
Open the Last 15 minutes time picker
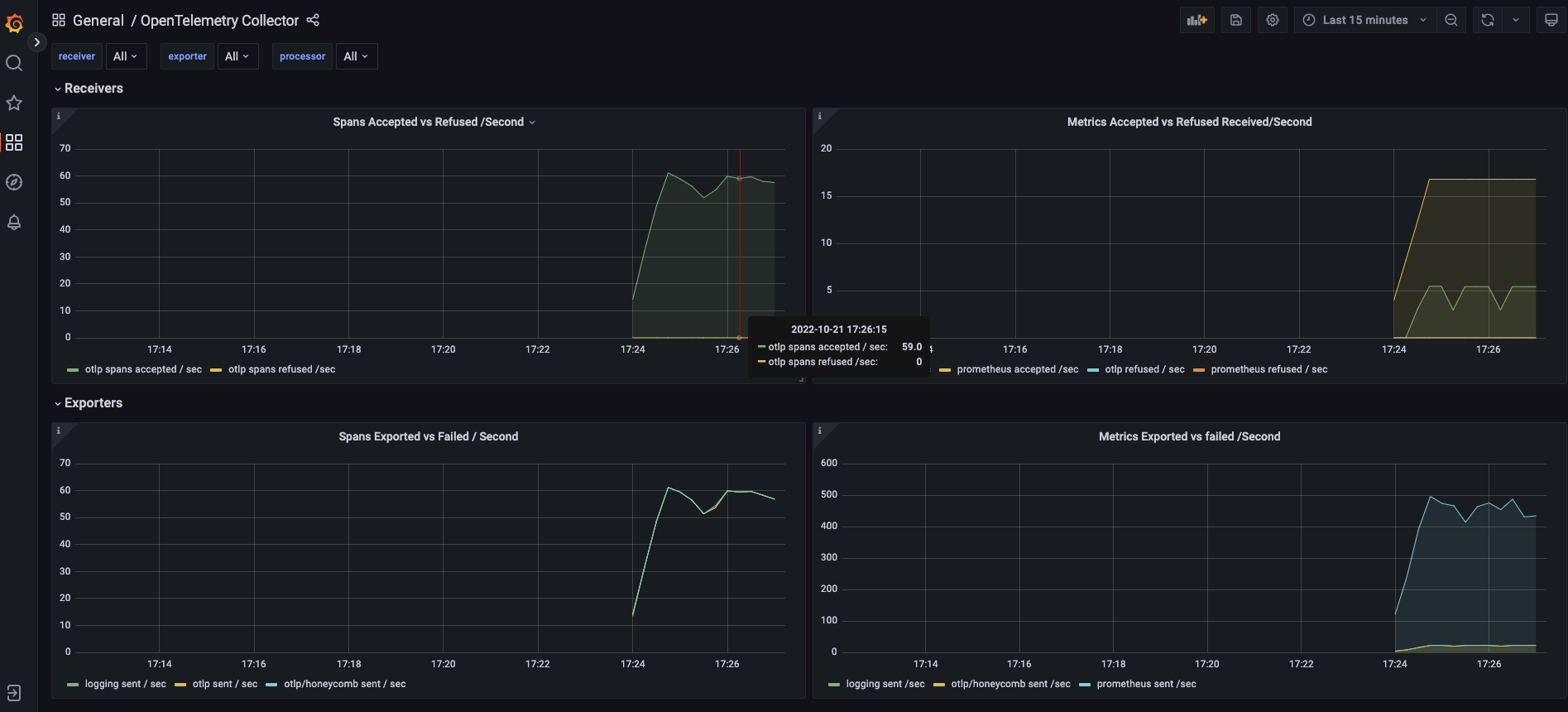(x=1364, y=20)
